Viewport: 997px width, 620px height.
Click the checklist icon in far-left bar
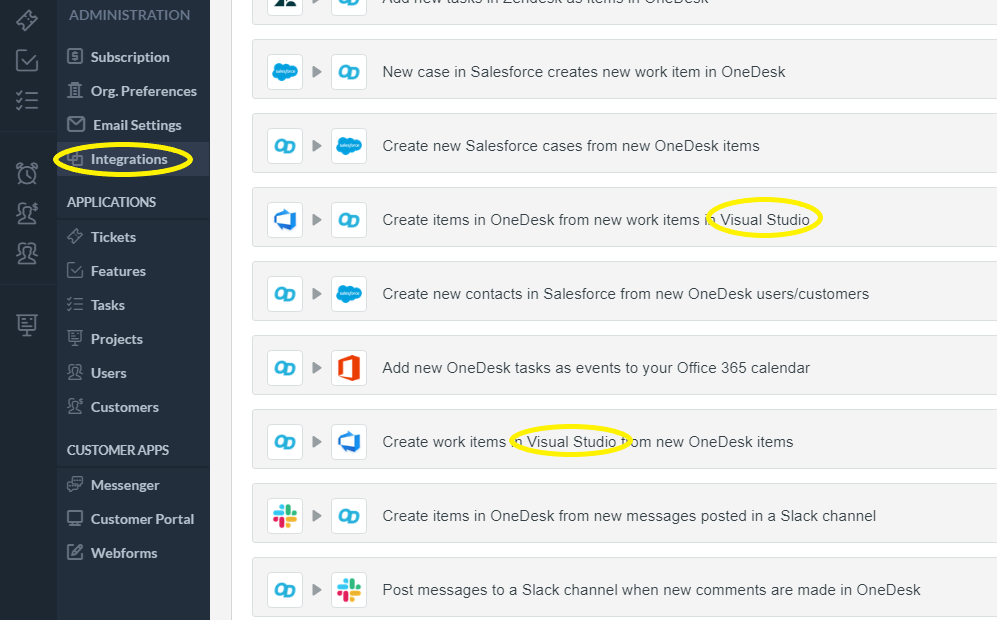(27, 100)
